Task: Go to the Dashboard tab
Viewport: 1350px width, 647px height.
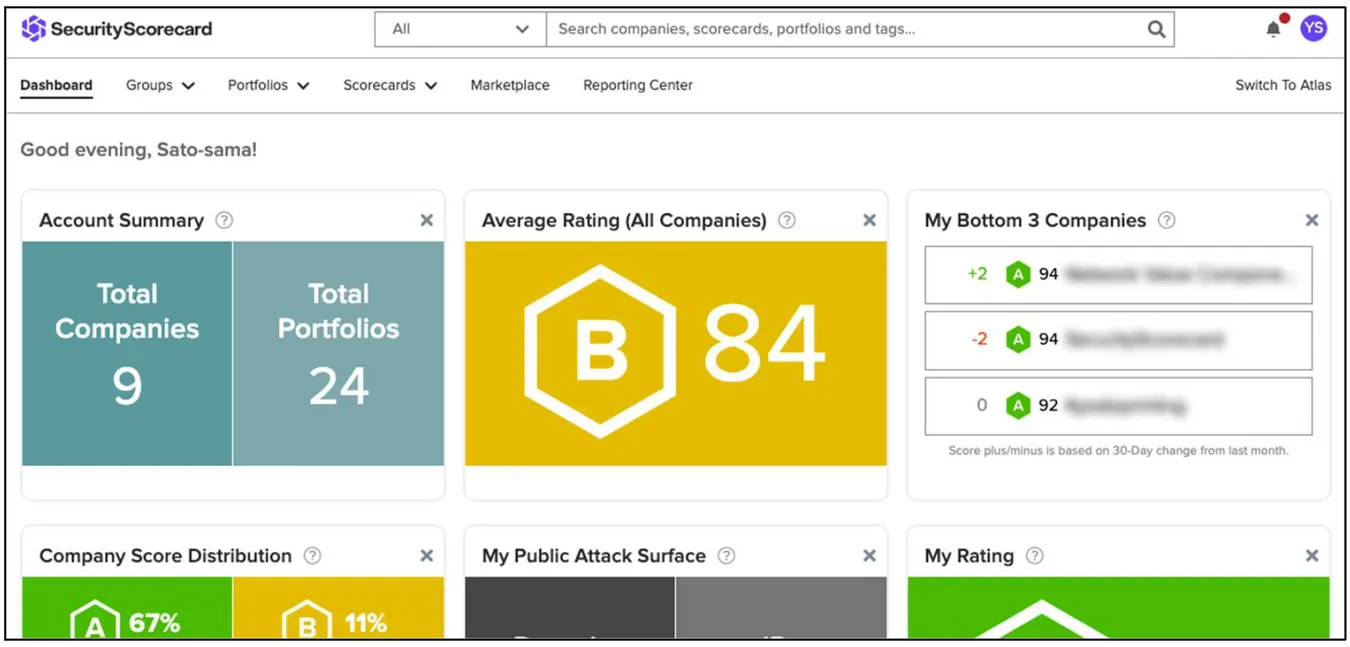Action: (56, 85)
